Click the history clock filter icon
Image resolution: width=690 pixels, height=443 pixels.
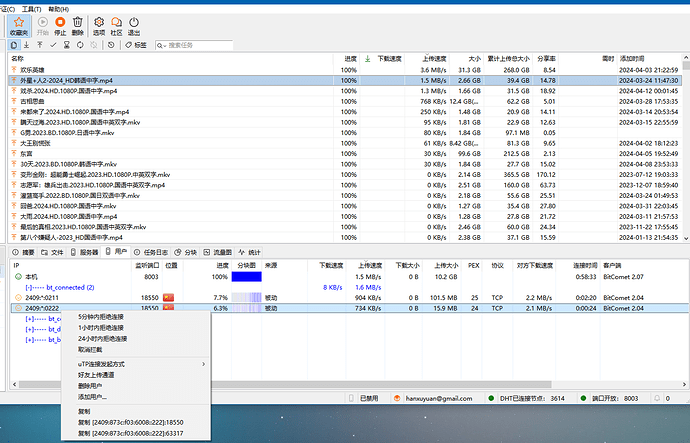111,45
